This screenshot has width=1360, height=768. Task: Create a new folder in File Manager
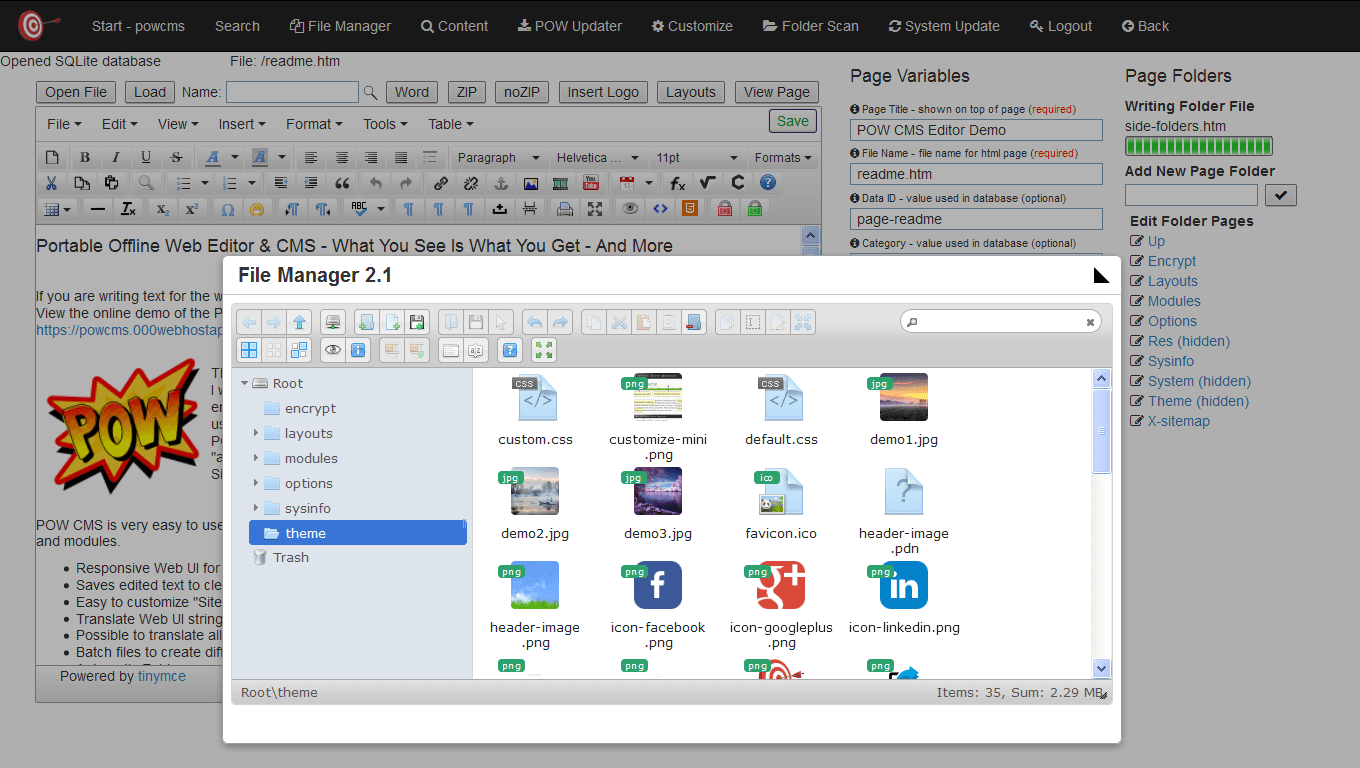[367, 322]
